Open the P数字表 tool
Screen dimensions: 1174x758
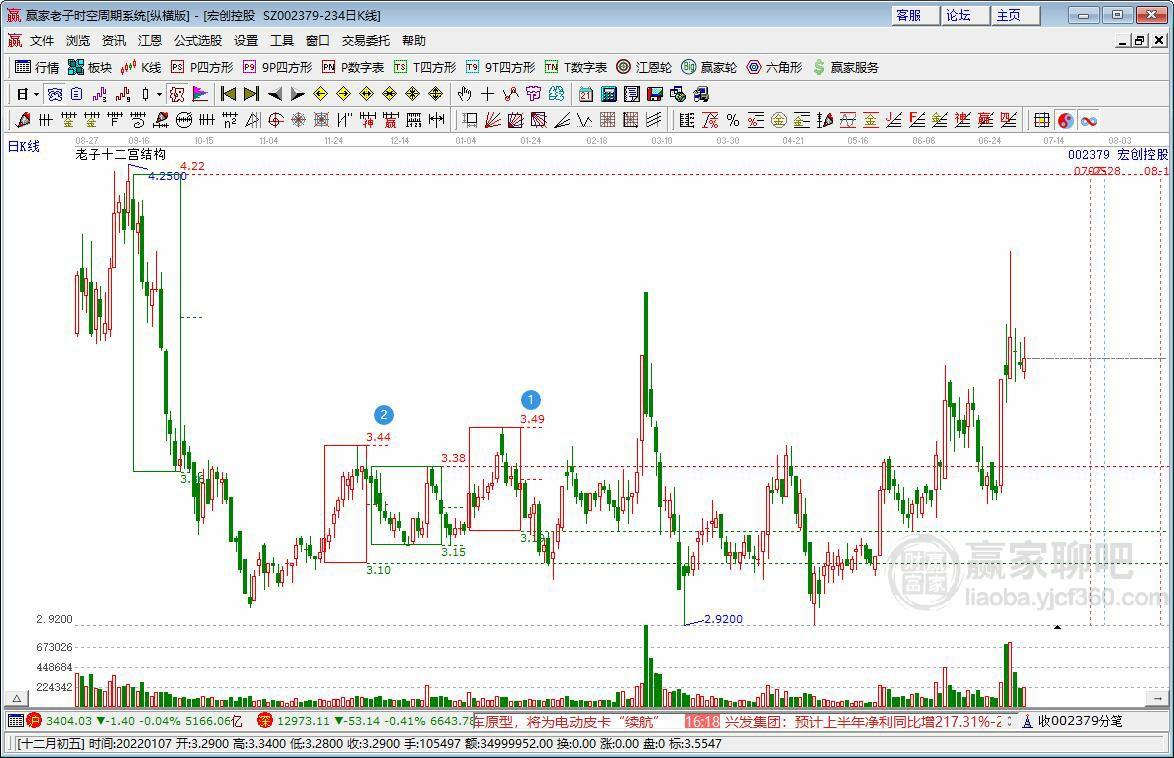(353, 67)
